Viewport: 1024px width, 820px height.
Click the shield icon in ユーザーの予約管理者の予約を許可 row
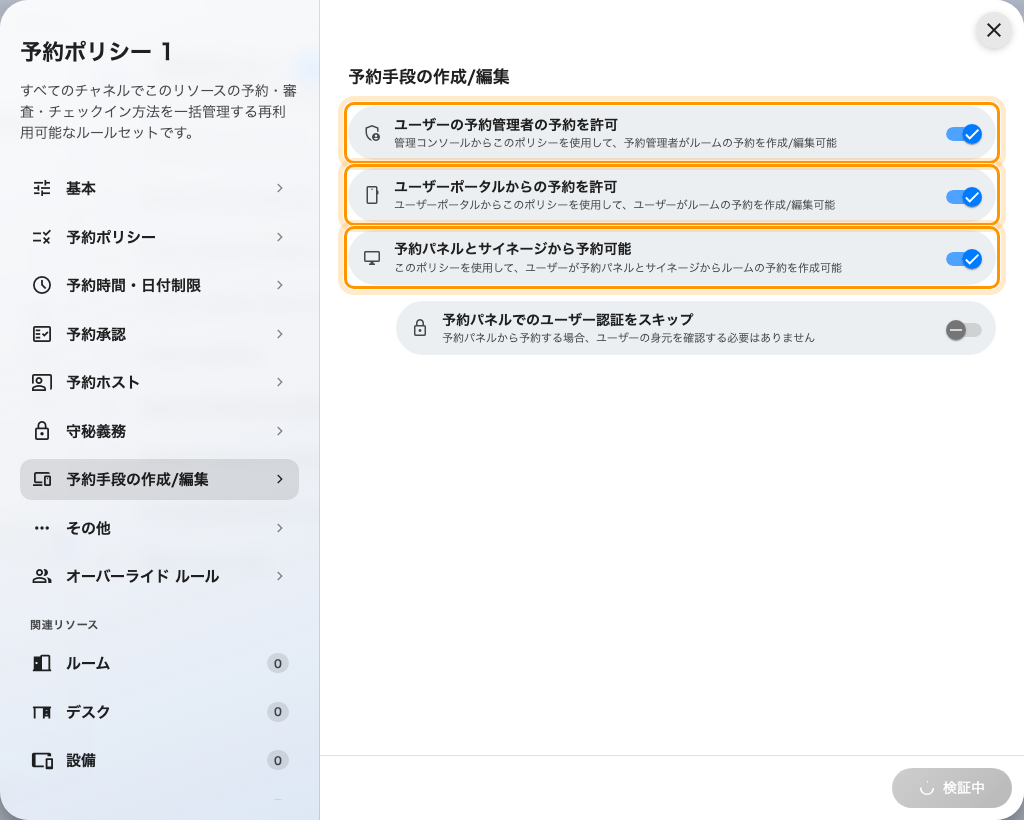(372, 133)
